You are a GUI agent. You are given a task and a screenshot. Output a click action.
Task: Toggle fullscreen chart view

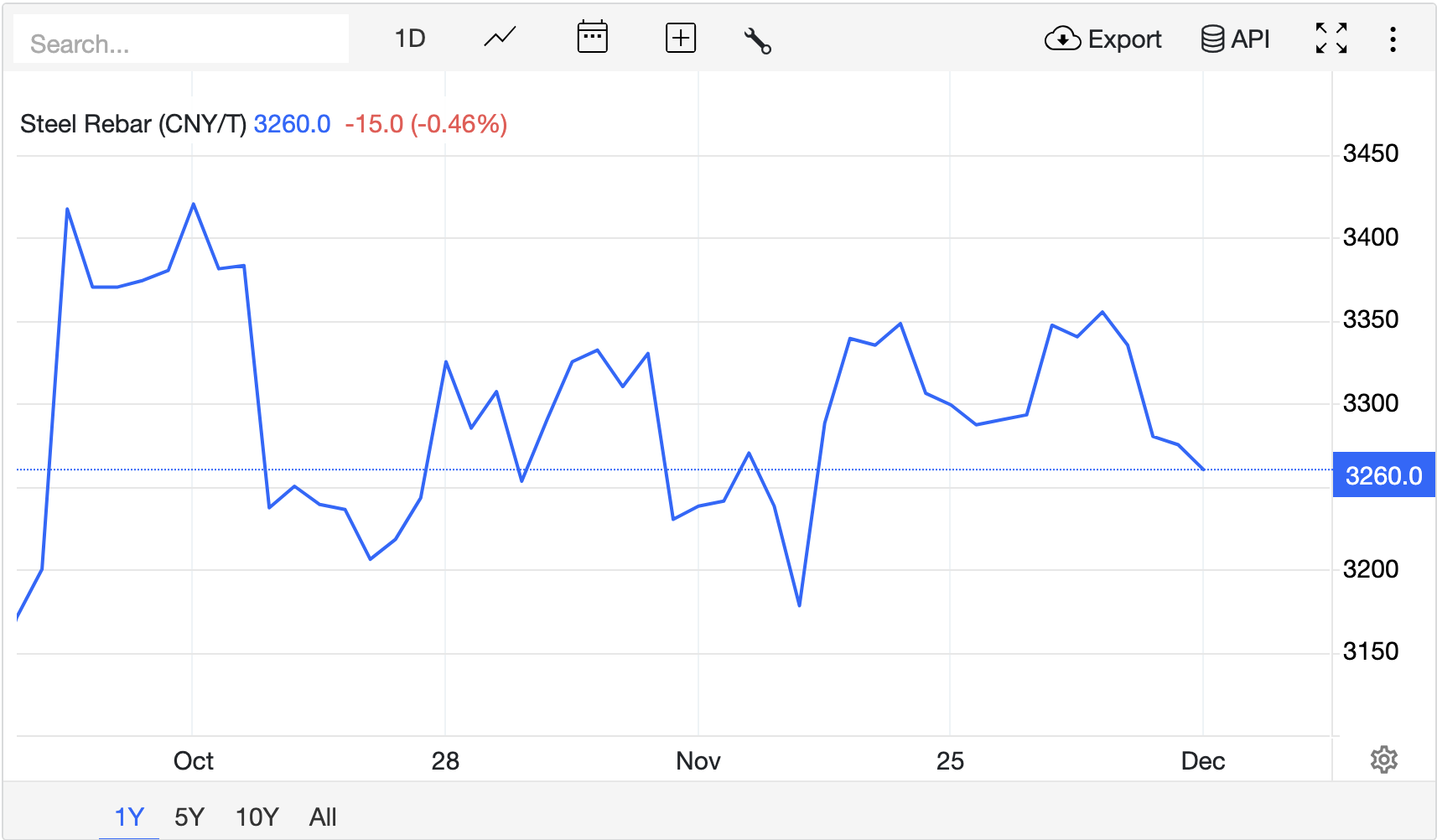(1331, 39)
